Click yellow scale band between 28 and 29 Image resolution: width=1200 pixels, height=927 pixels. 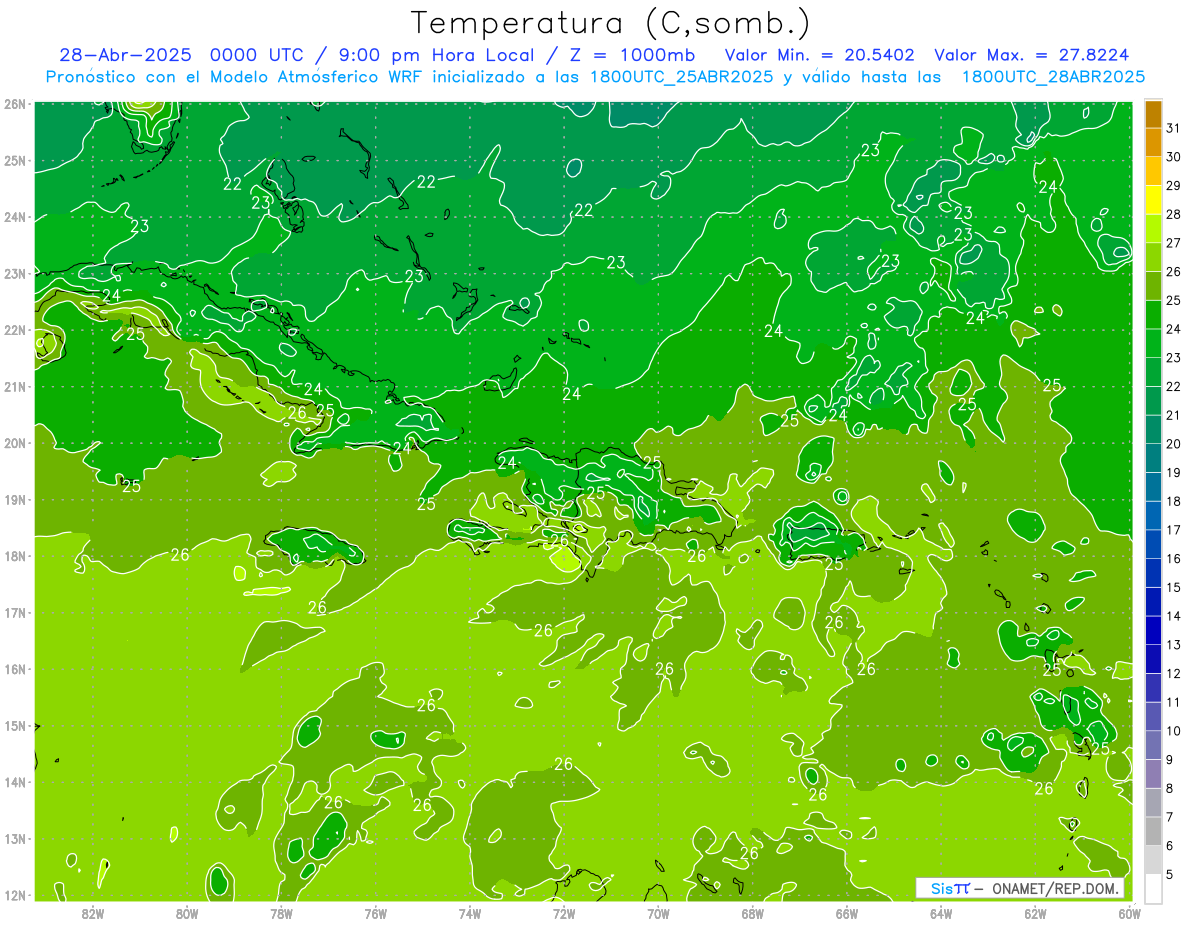1153,201
